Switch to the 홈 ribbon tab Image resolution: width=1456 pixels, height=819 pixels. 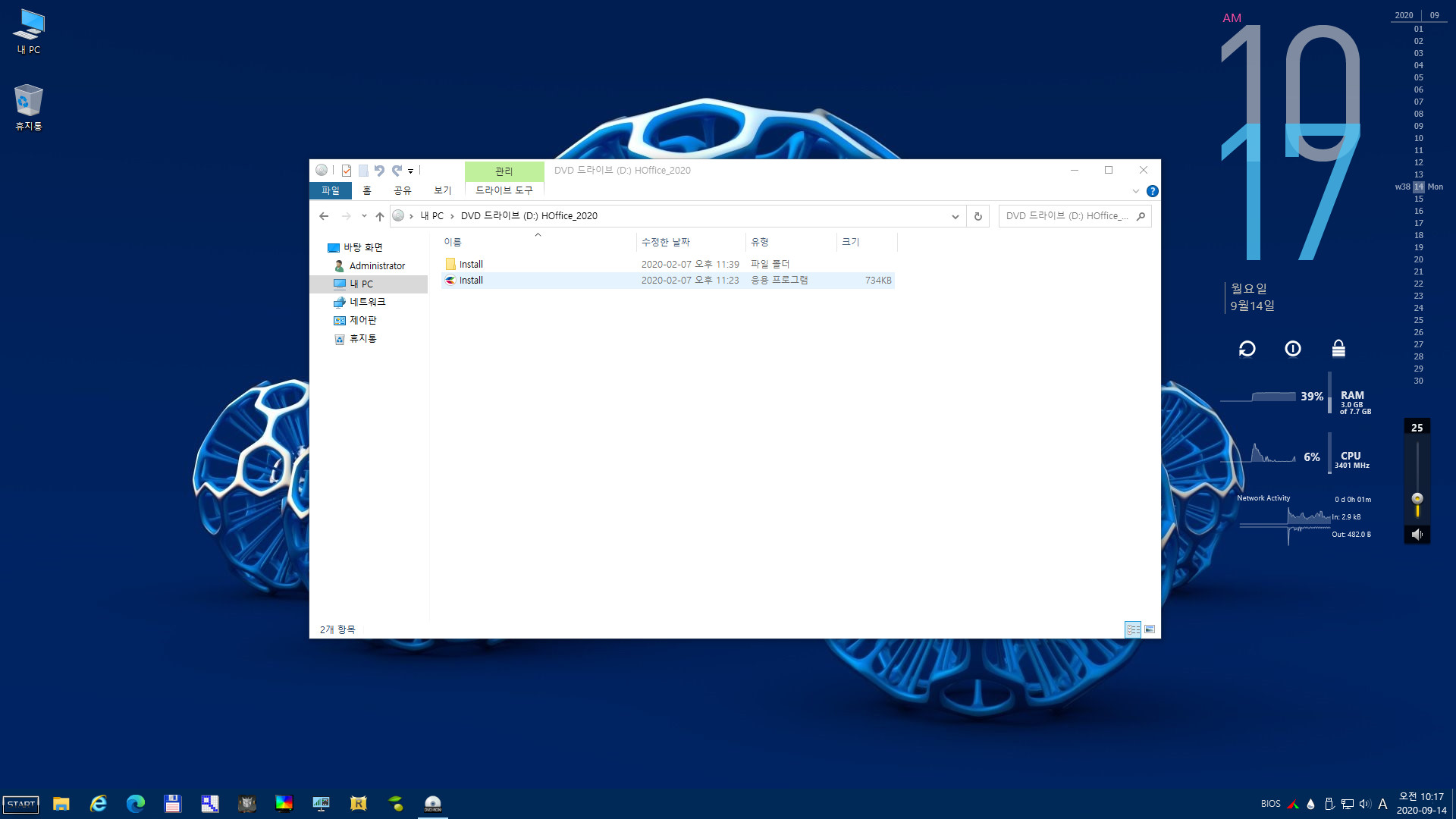(367, 190)
